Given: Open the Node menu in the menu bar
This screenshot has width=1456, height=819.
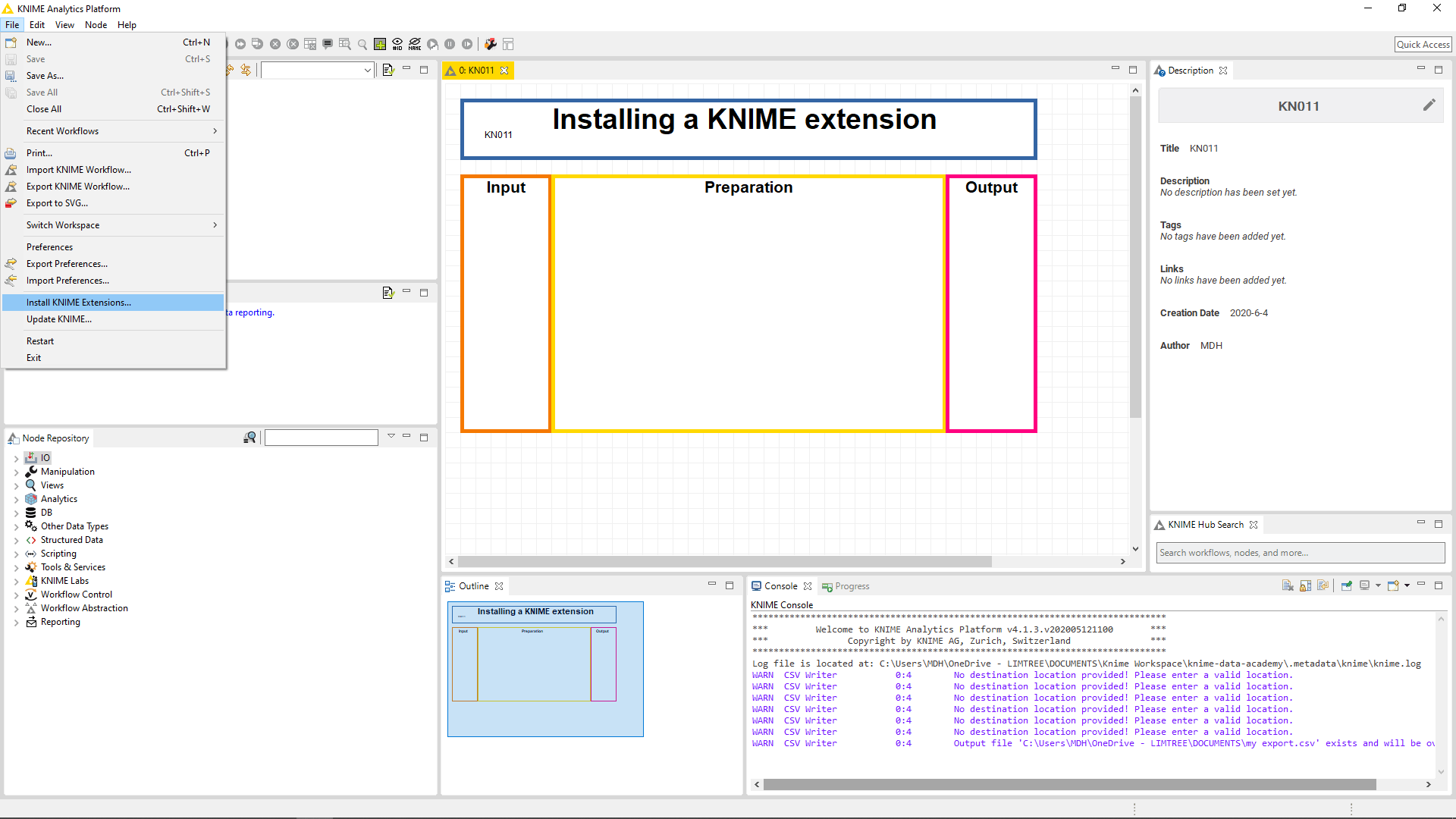Looking at the screenshot, I should [x=96, y=24].
